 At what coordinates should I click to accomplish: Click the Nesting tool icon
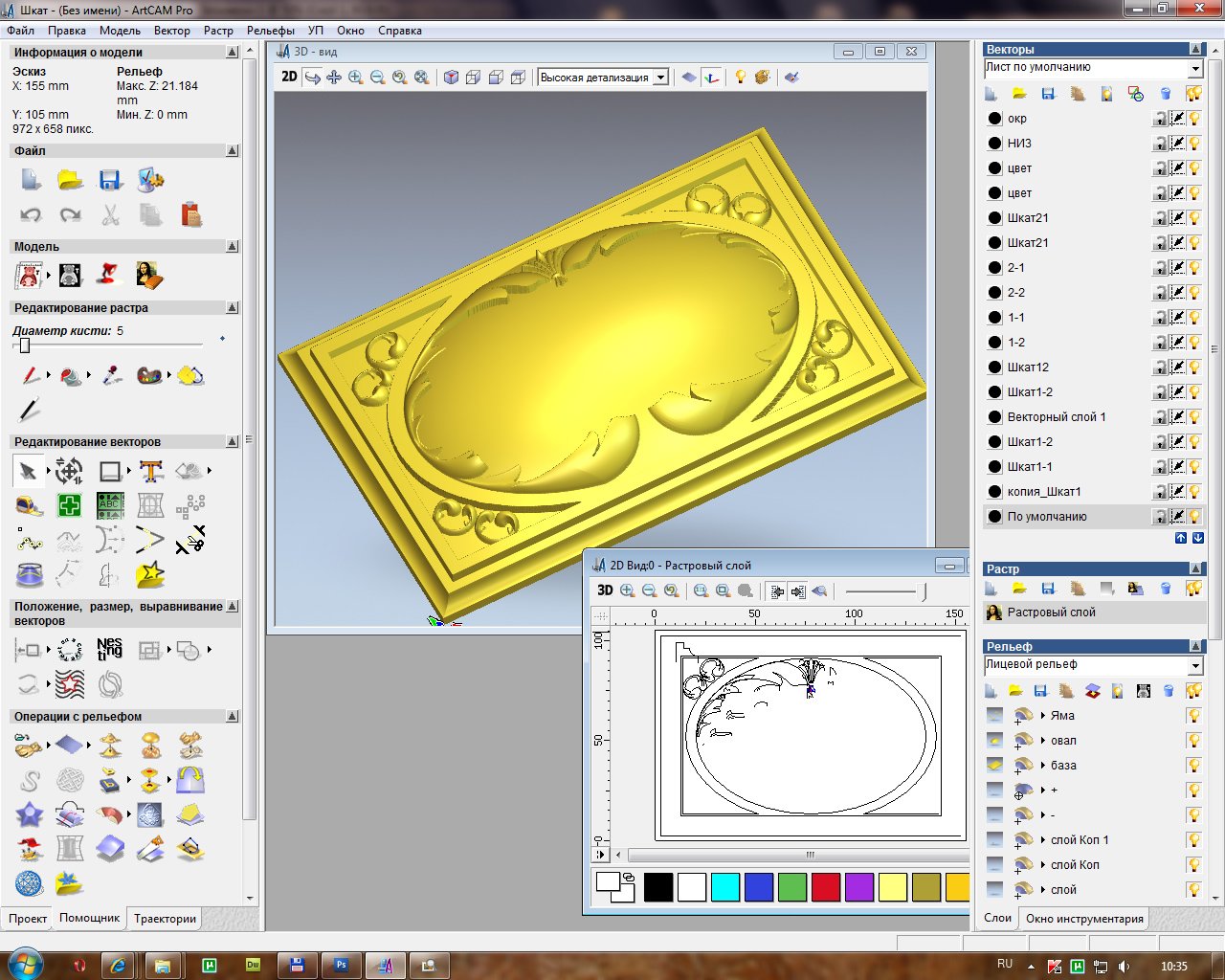(109, 650)
